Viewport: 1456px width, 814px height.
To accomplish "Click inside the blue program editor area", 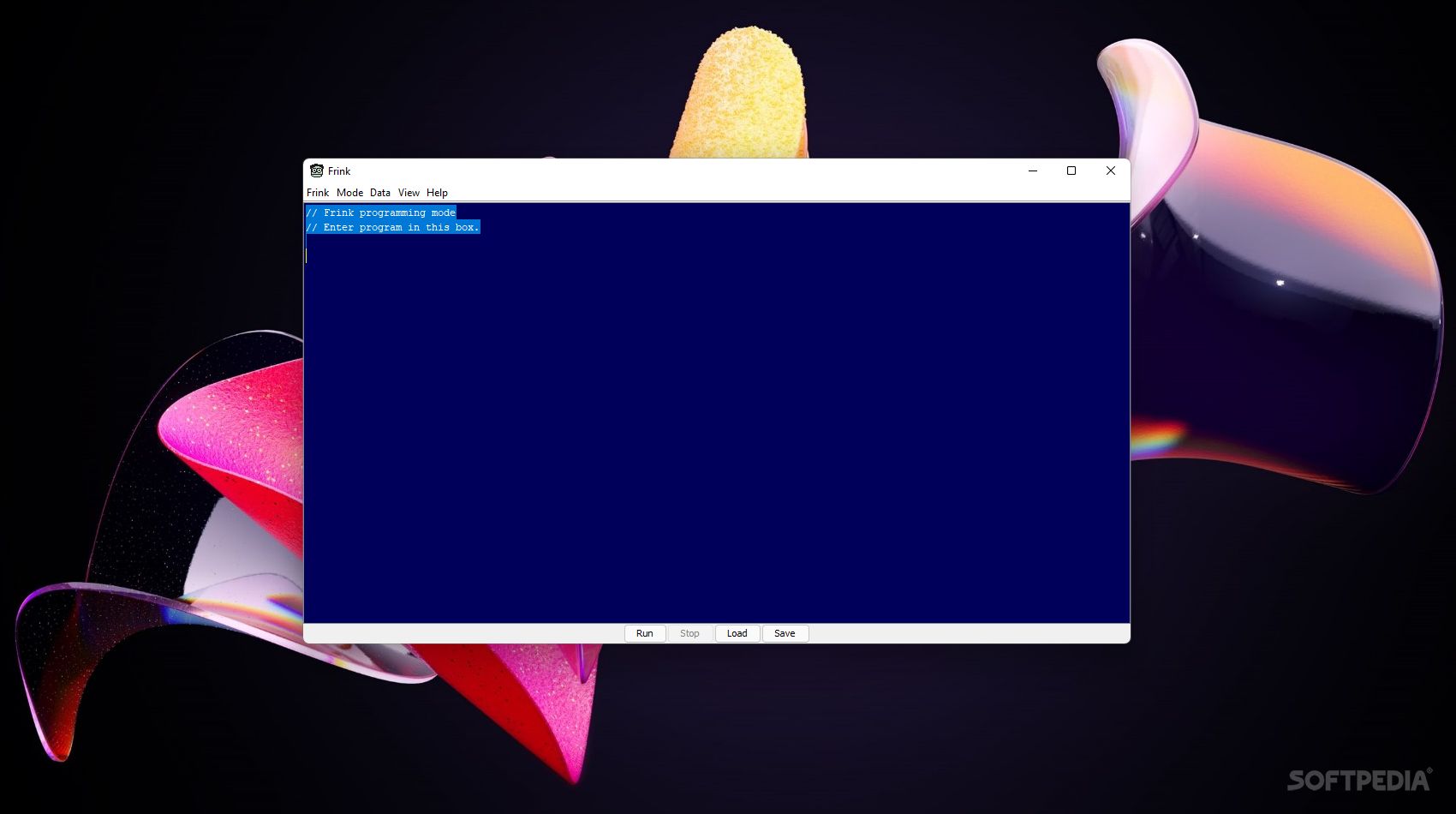I will pos(717,413).
